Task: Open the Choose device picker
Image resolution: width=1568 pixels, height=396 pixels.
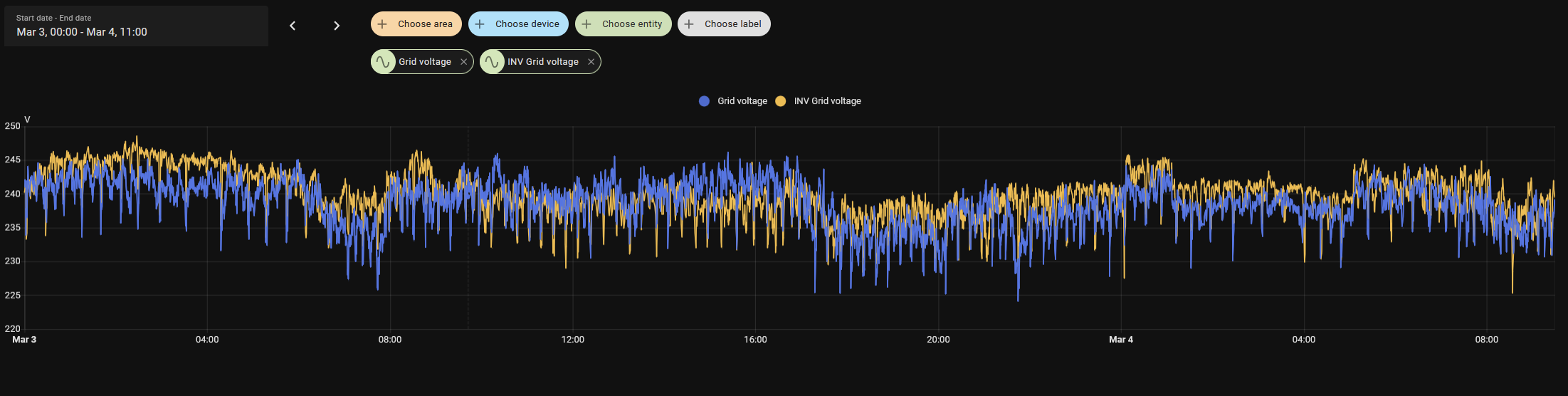Action: pos(527,24)
